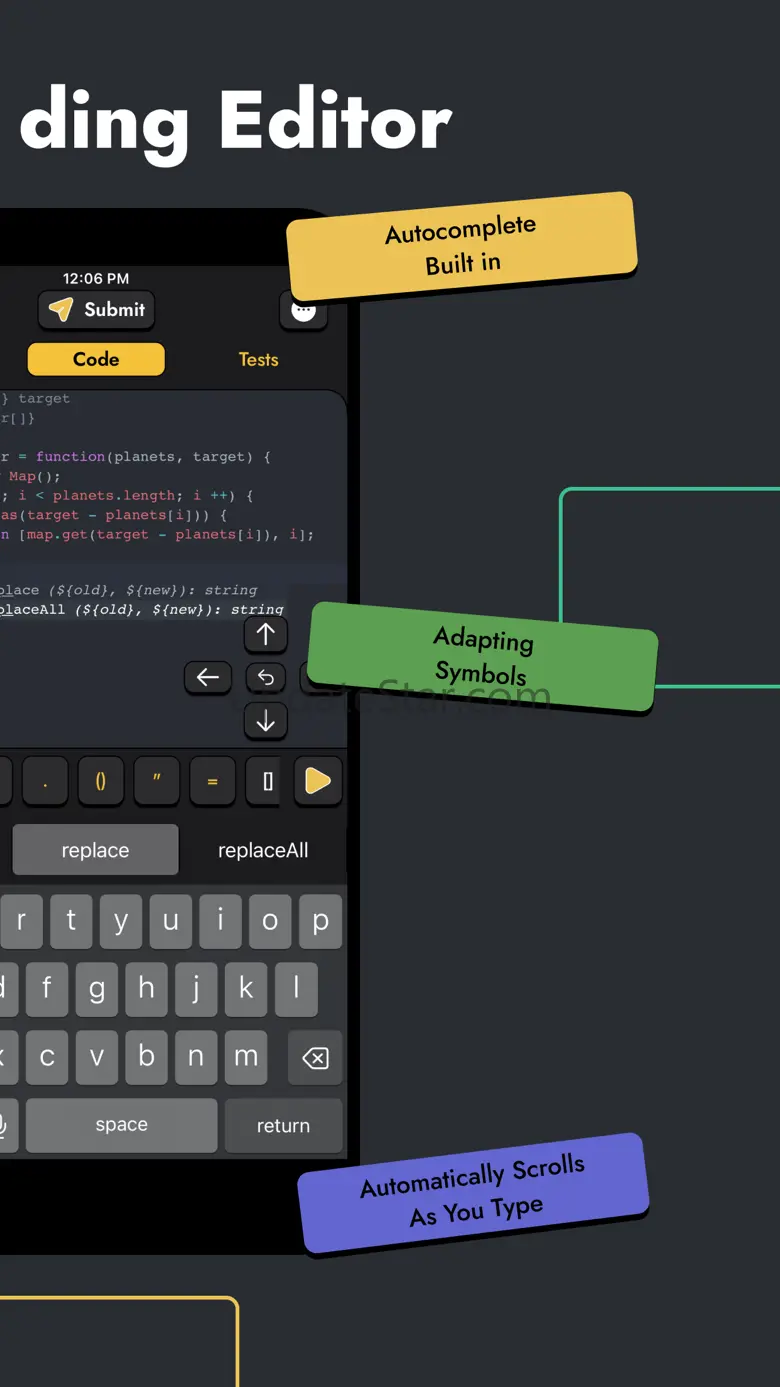Viewport: 780px width, 1387px height.
Task: Tap the 'p' key on the keyboard
Action: click(x=320, y=920)
